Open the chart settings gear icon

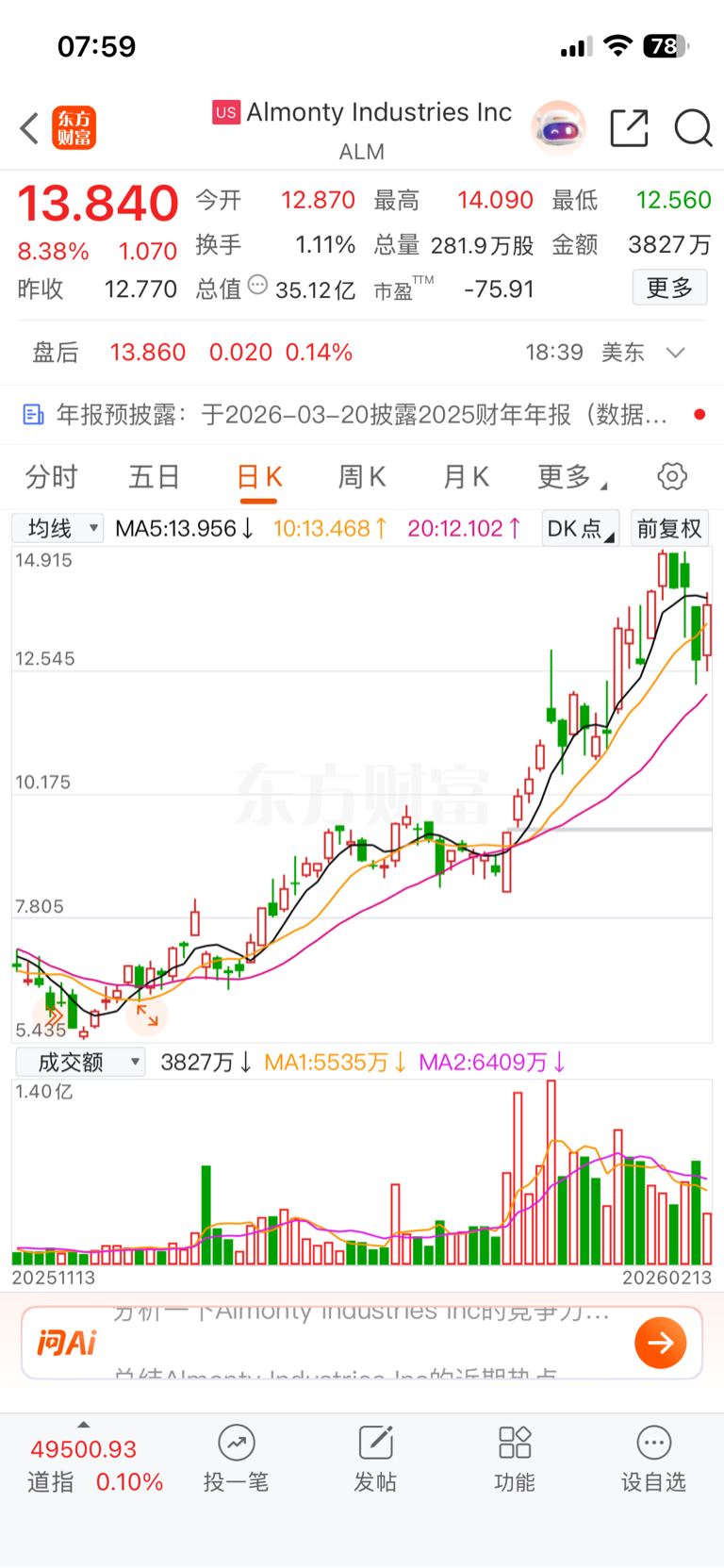(672, 476)
